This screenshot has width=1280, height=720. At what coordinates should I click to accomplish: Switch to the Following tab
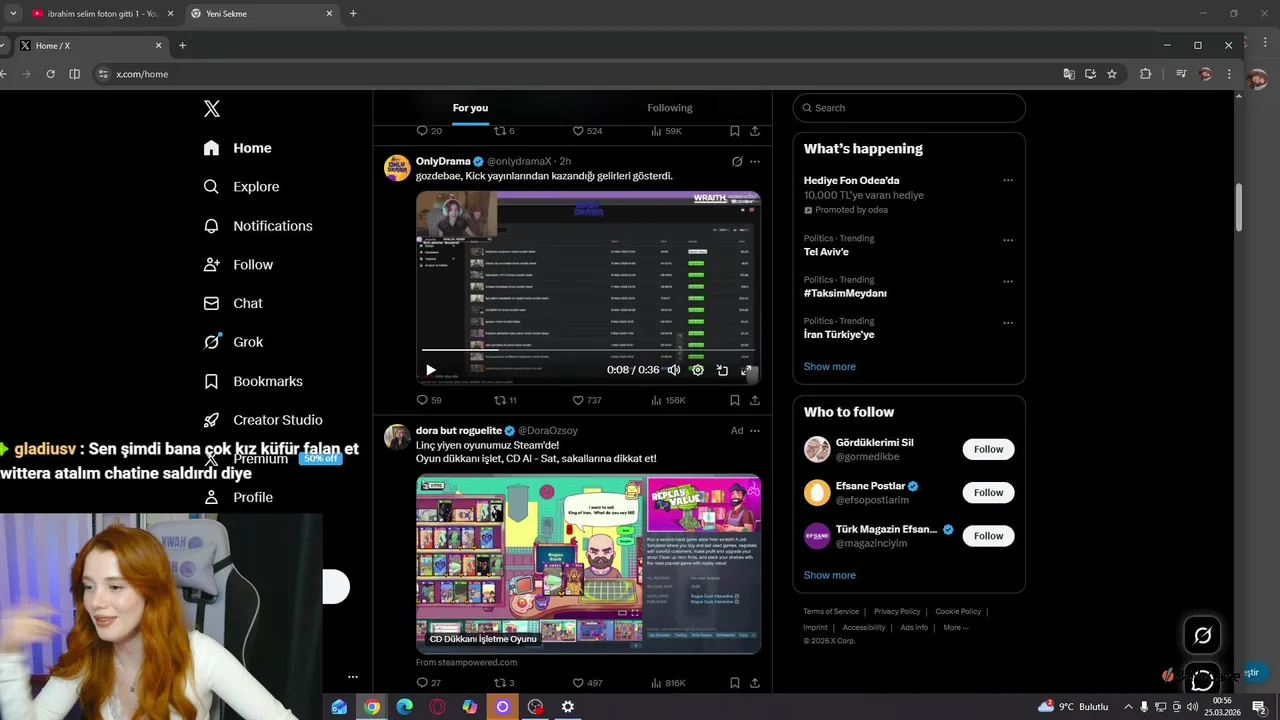[669, 108]
